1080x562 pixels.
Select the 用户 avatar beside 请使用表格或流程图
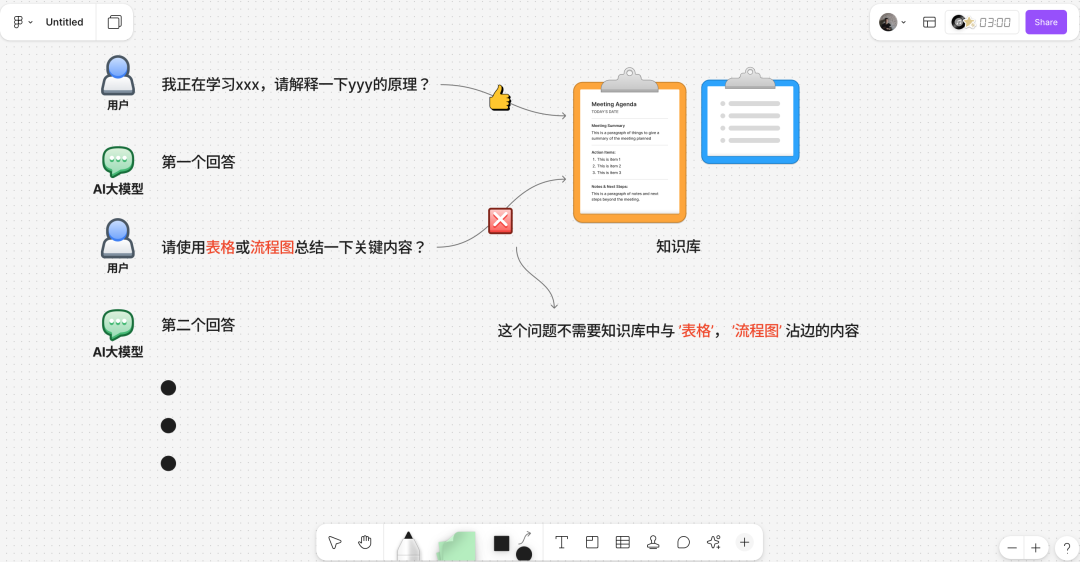pos(118,238)
